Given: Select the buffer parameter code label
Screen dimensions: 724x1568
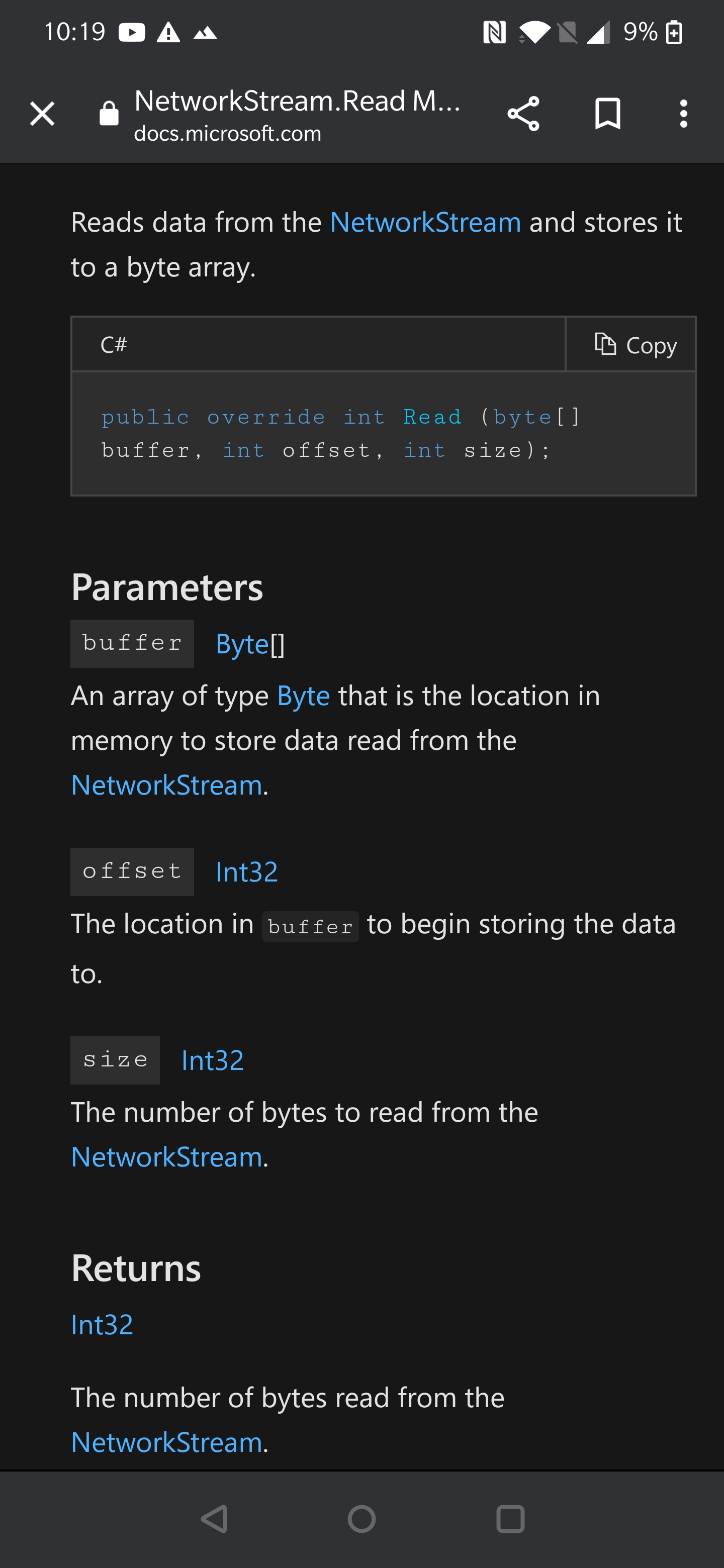Looking at the screenshot, I should [132, 643].
